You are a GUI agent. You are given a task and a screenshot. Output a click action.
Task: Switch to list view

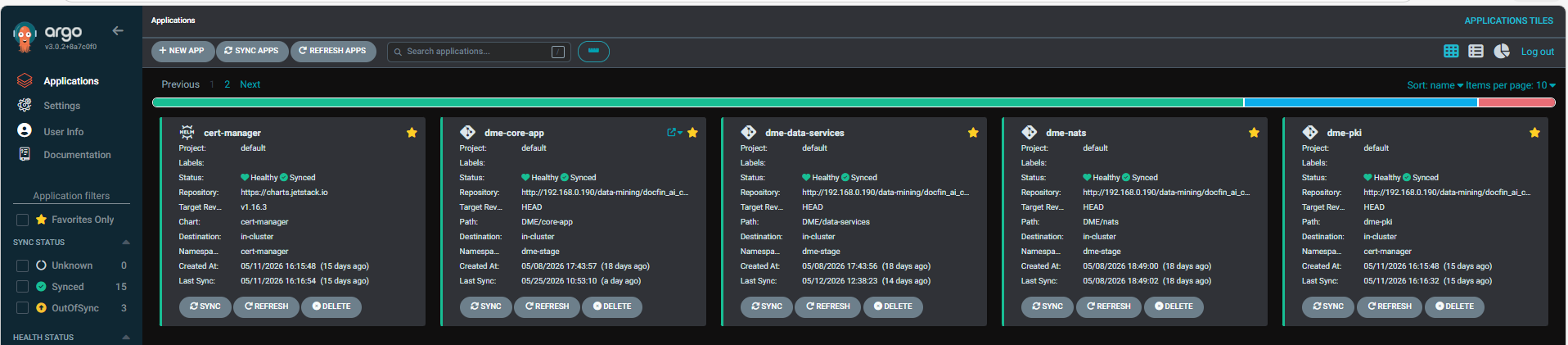(1476, 51)
